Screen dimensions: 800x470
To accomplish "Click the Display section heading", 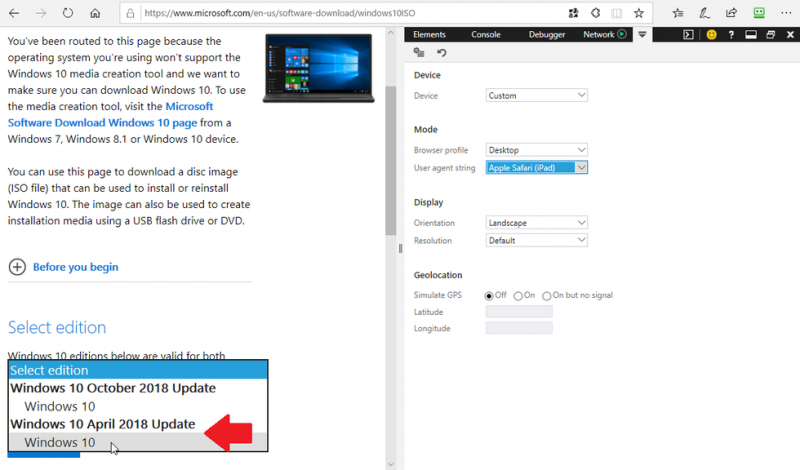I will tap(429, 203).
